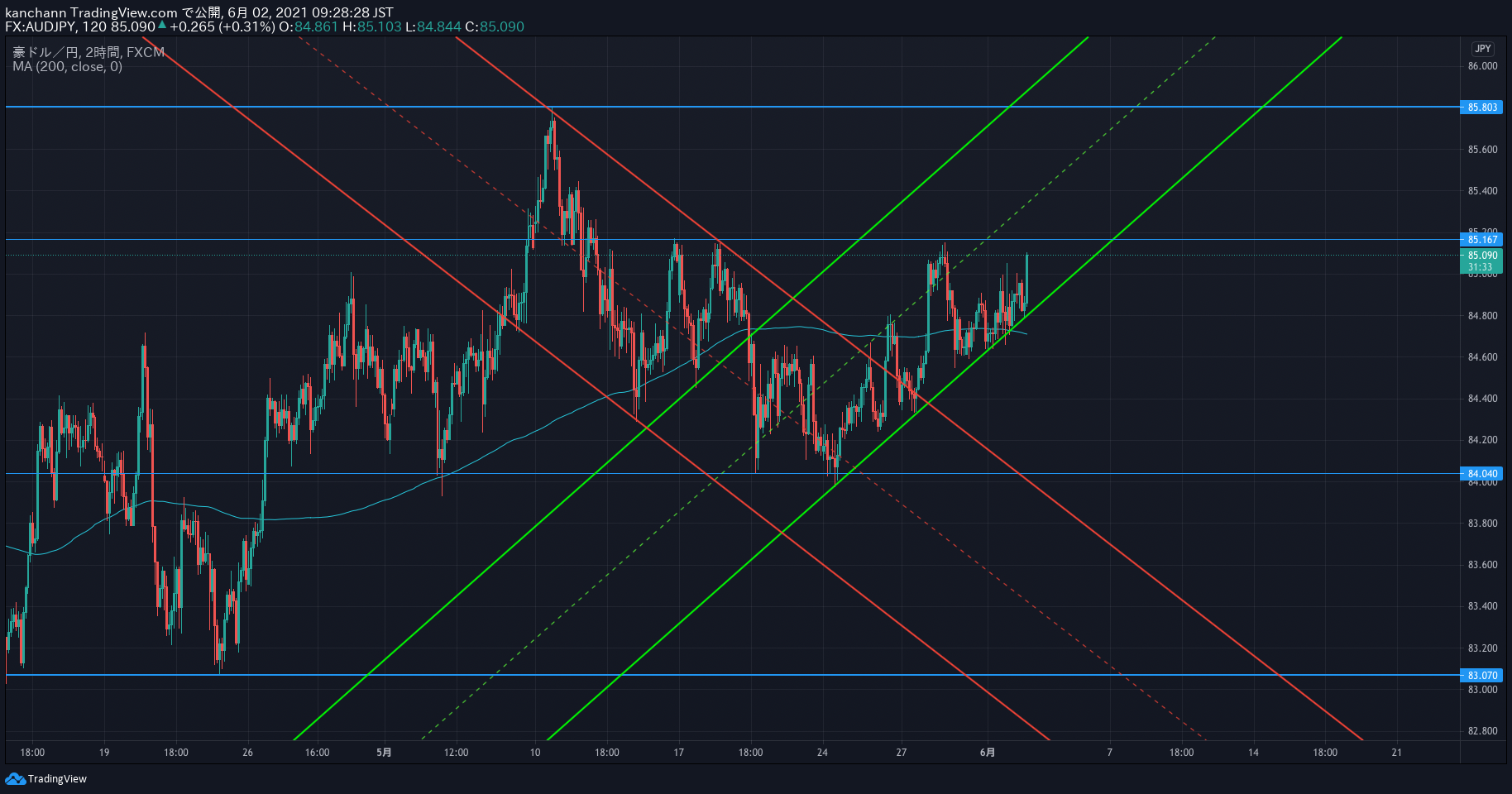Click the 84.600 price axis tick
The height and width of the screenshot is (794, 1512).
coord(1482,357)
